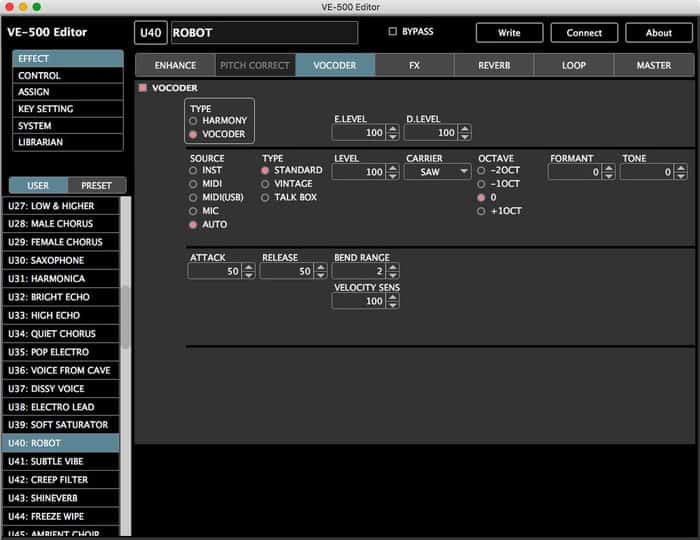Increase vocoder LEVEL with up arrow
700x540 pixels.
(x=392, y=168)
